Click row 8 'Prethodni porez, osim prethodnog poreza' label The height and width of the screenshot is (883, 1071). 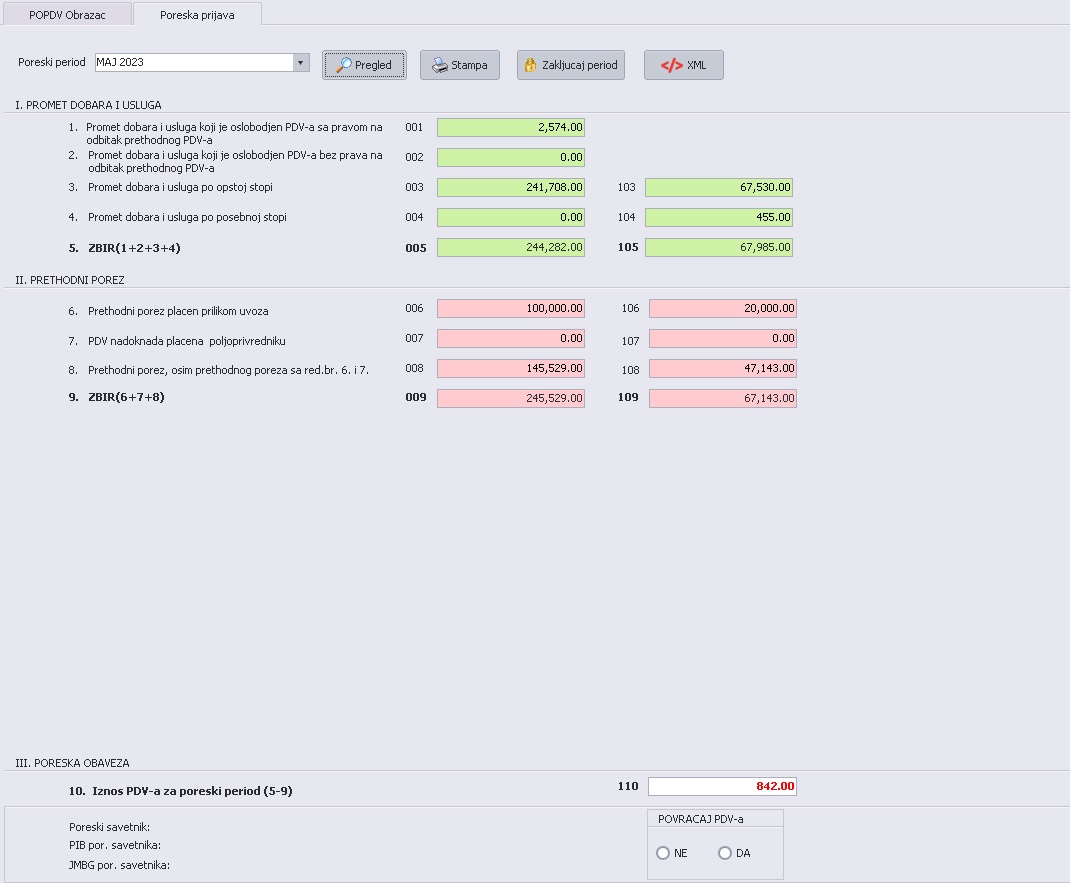pyautogui.click(x=228, y=370)
